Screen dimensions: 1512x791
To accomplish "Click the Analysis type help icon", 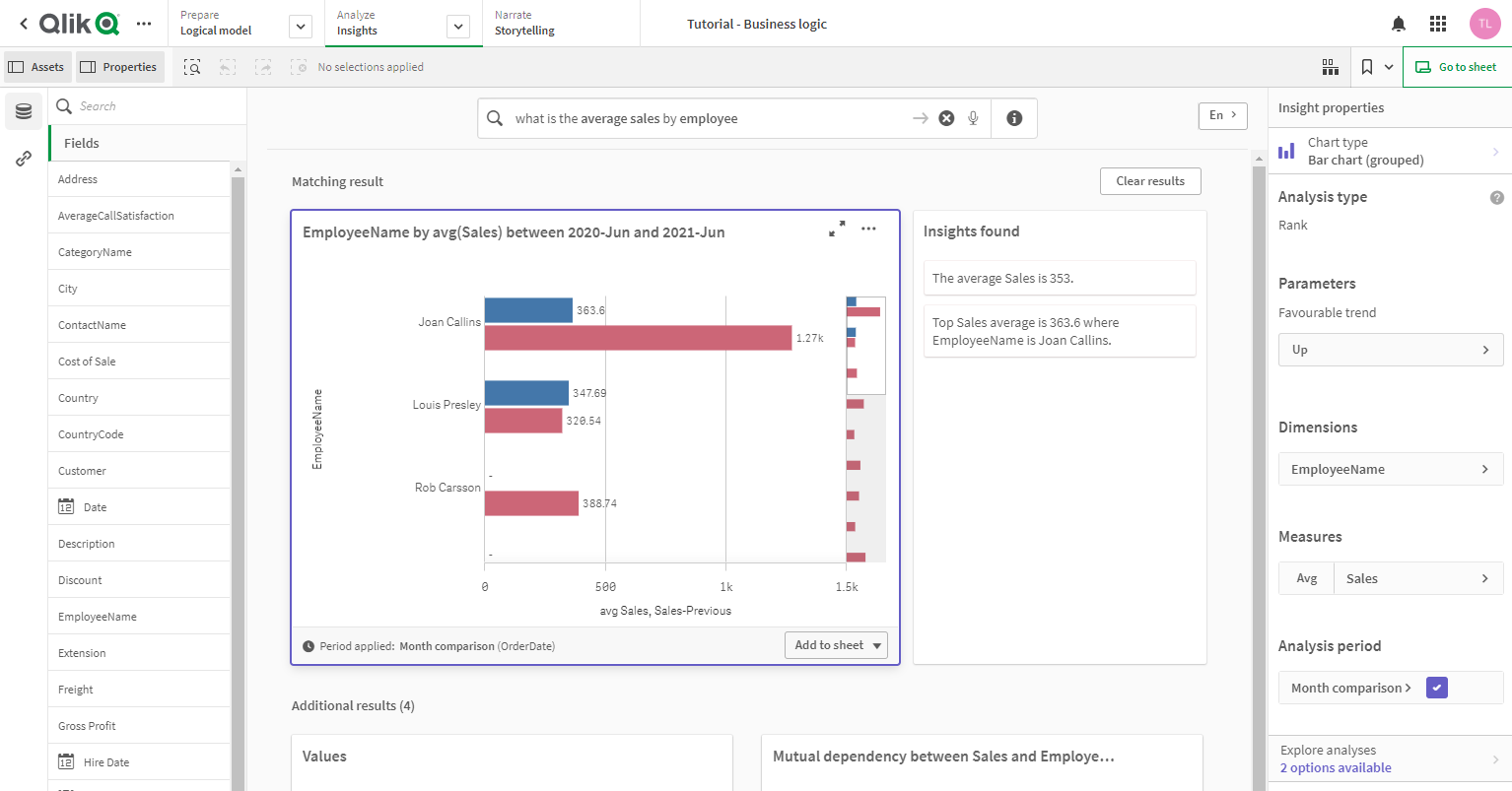I will pos(1496,197).
